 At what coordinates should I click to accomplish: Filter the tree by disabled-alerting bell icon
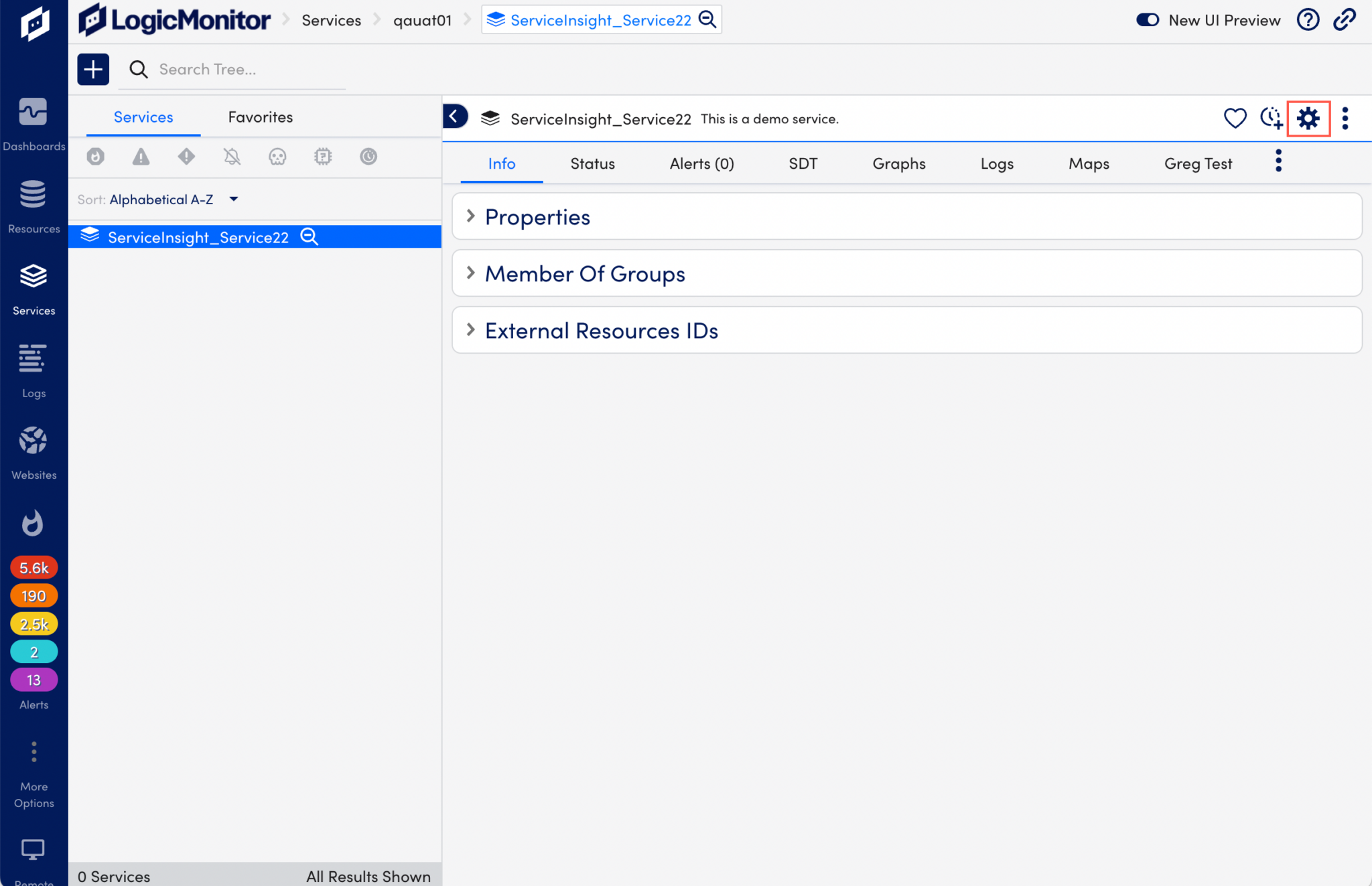[x=232, y=156]
